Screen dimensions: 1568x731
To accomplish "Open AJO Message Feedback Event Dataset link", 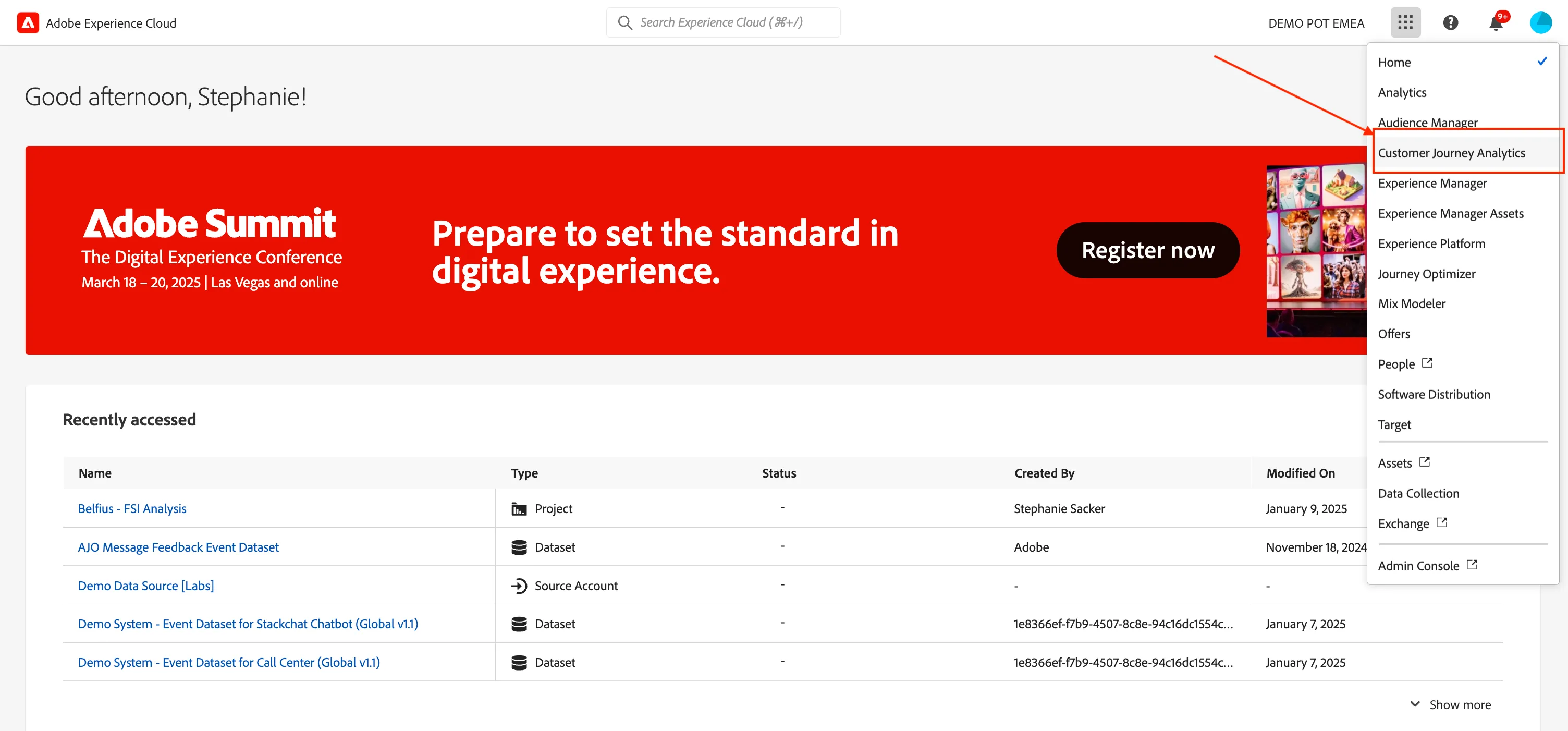I will tap(178, 546).
